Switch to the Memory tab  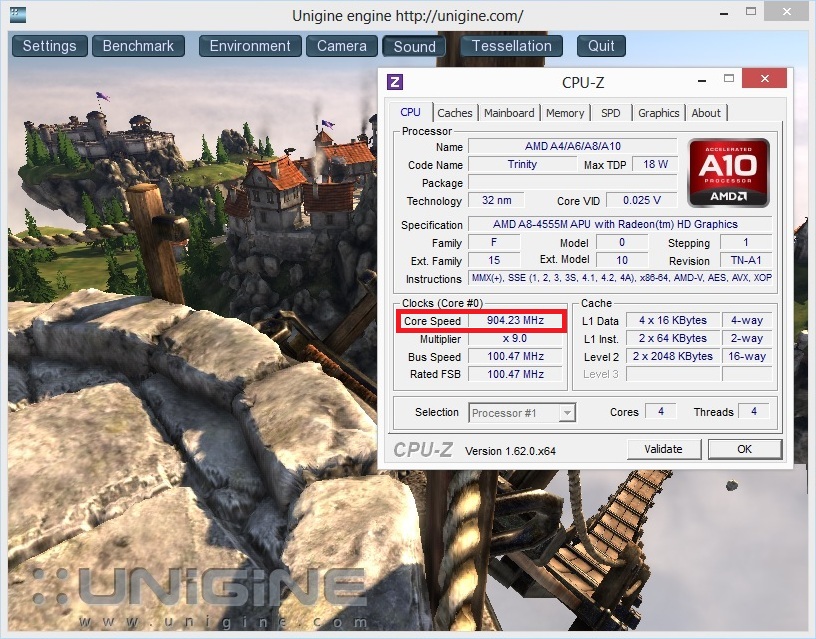(x=565, y=113)
